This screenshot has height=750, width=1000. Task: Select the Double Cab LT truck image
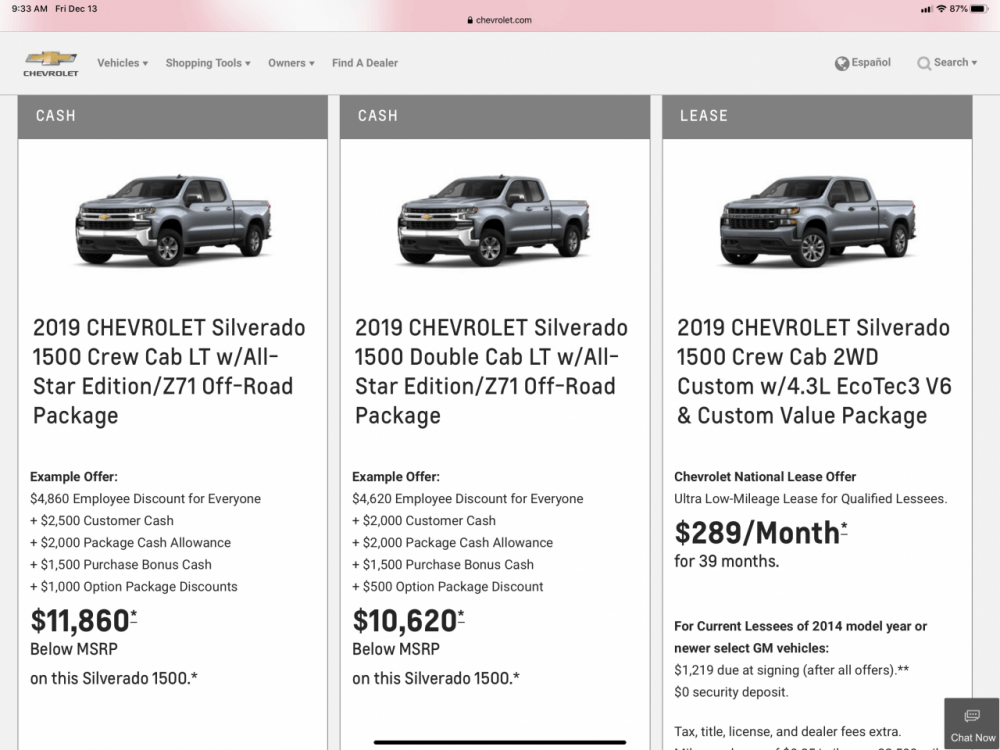(495, 219)
